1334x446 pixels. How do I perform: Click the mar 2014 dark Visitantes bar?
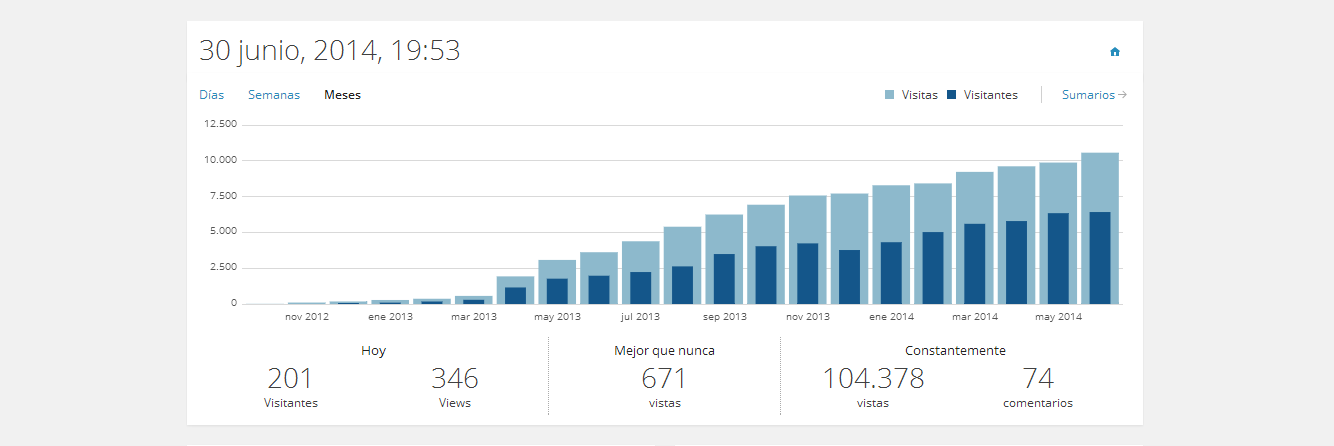975,264
